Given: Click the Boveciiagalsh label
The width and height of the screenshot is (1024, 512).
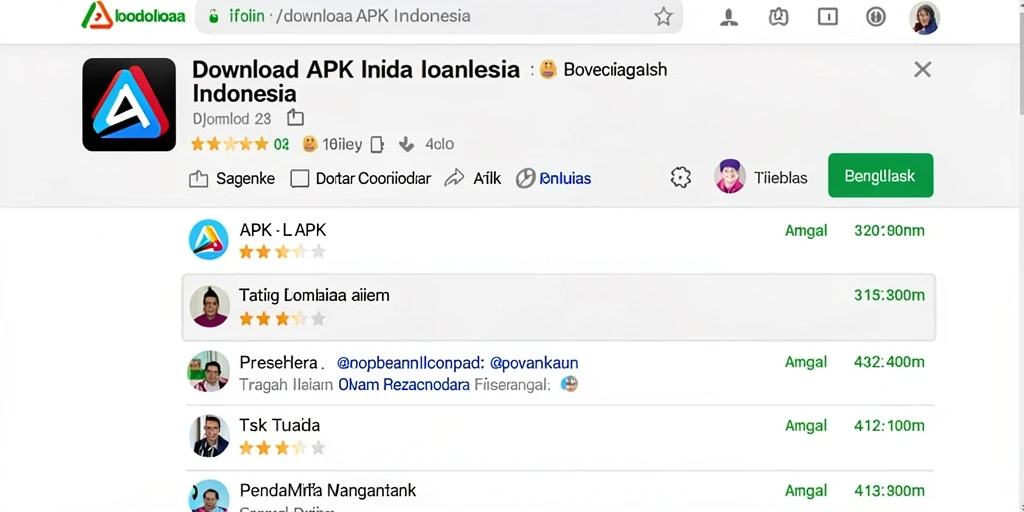Looking at the screenshot, I should [615, 69].
